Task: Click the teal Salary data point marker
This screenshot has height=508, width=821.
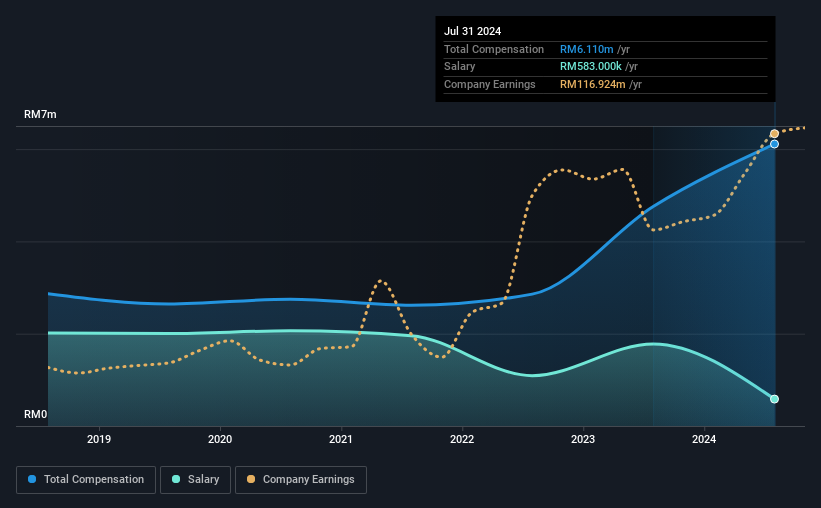Action: (x=774, y=399)
